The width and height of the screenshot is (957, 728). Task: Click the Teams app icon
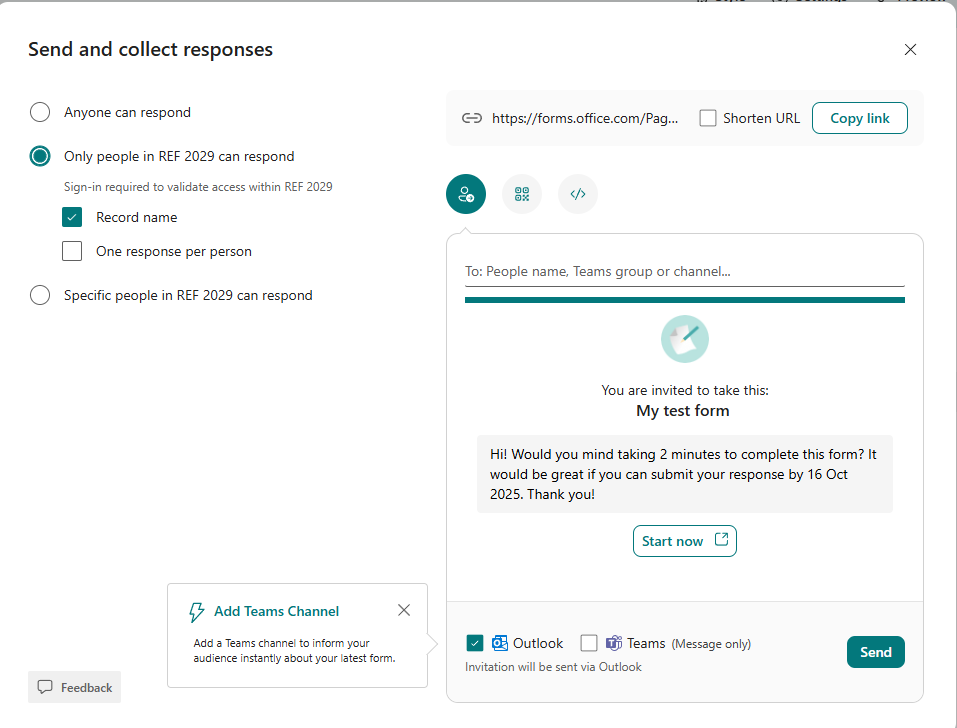[614, 643]
